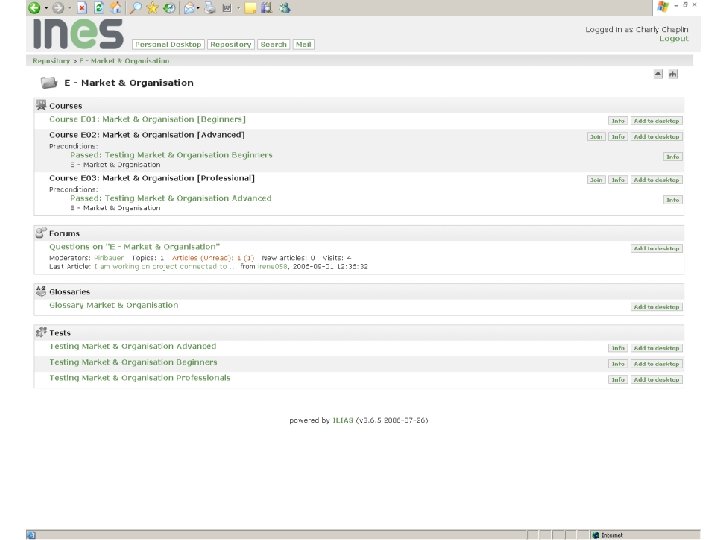Image resolution: width=720 pixels, height=540 pixels.
Task: Add the Questions forum to desktop
Action: tap(657, 248)
